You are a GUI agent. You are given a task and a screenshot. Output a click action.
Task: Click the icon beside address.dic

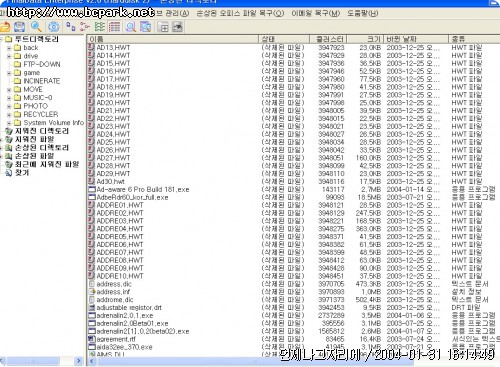[91, 284]
